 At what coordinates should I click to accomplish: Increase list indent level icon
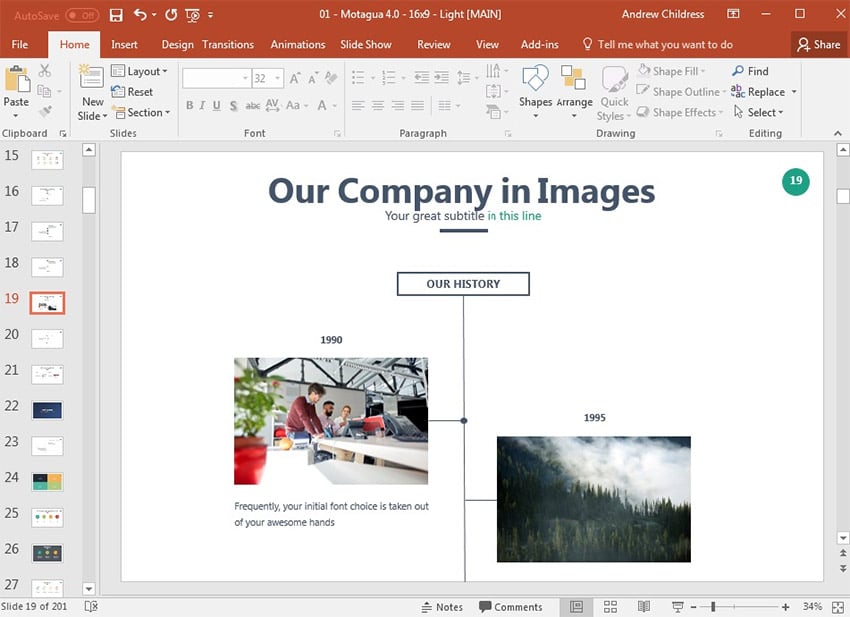(x=441, y=78)
